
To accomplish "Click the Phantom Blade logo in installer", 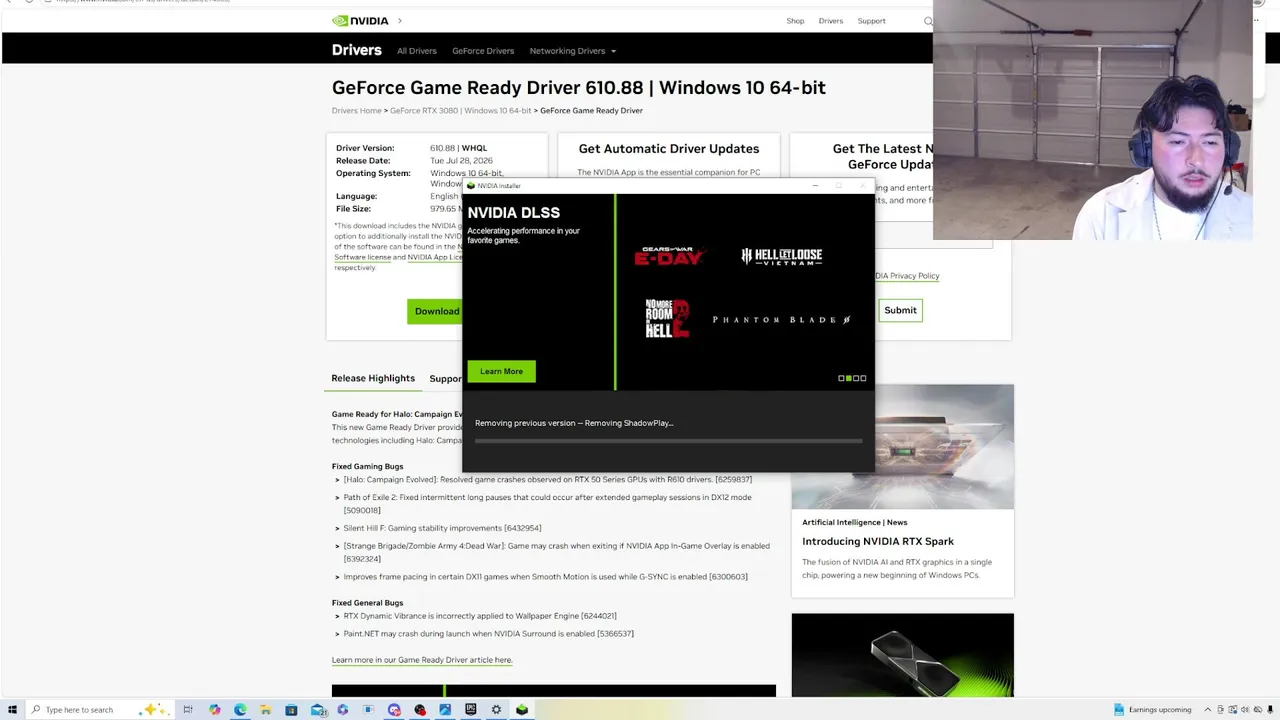I will [781, 320].
